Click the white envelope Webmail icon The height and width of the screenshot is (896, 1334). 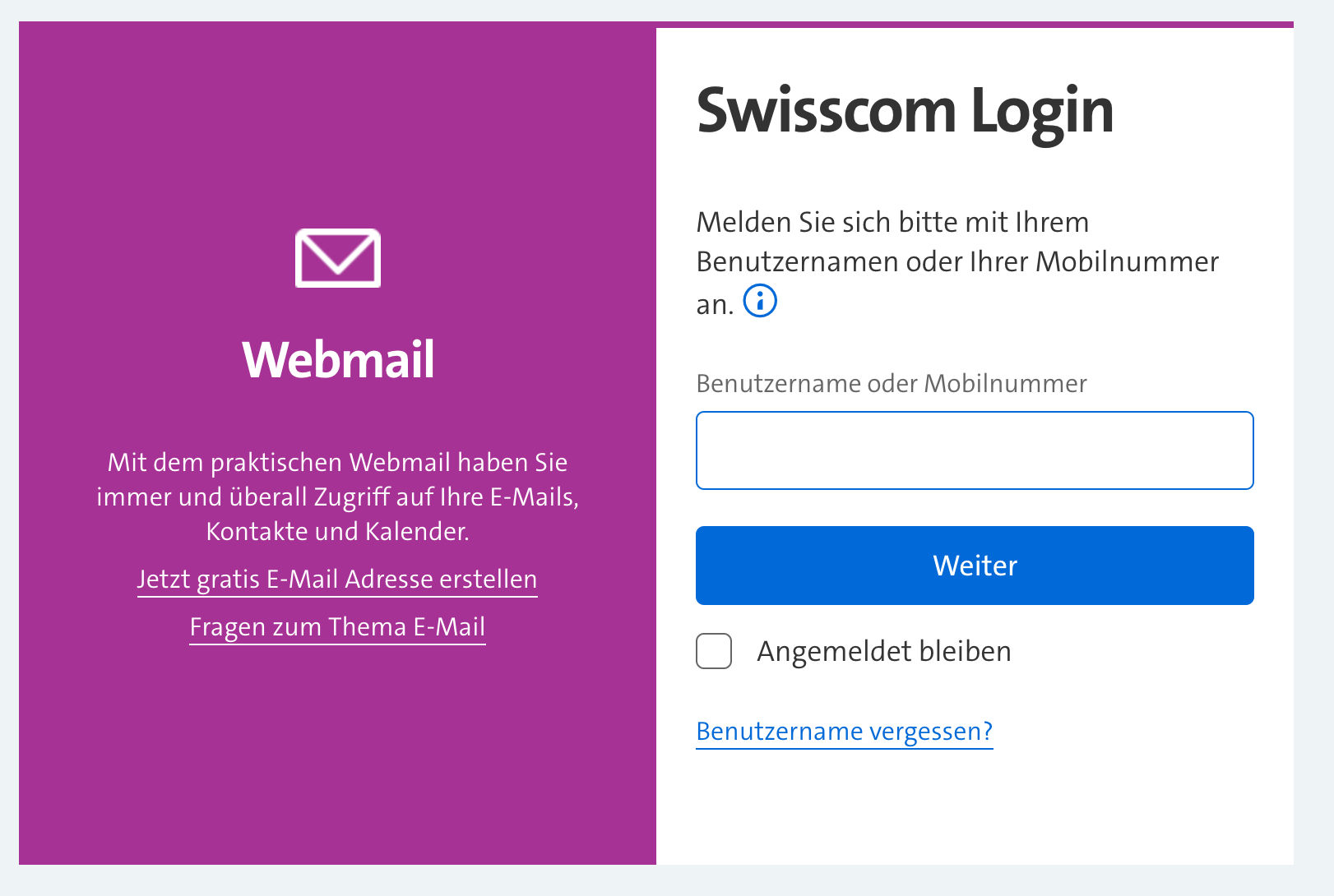tap(338, 258)
